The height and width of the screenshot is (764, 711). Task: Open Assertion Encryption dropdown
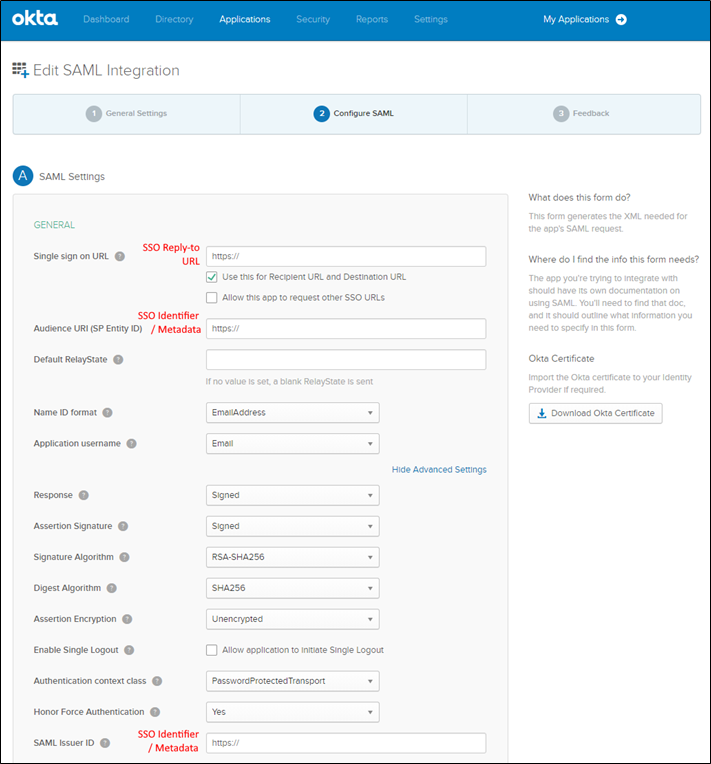[x=292, y=619]
